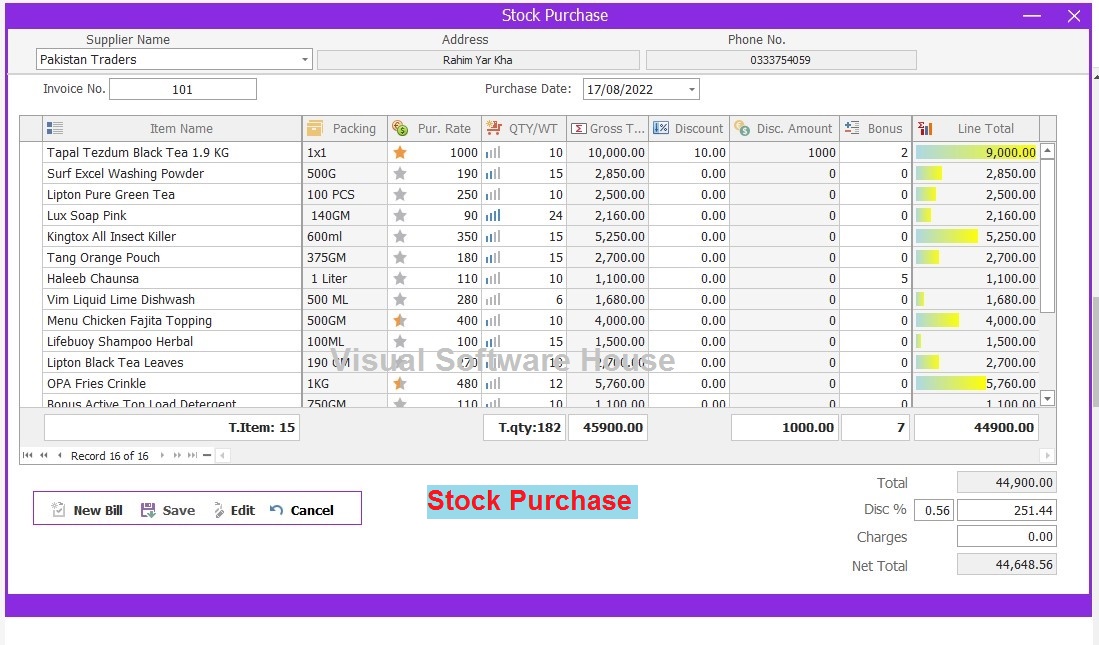Click the grid's horizontal scroll-right arrow
Viewport: 1099px width, 645px height.
pos(1048,456)
